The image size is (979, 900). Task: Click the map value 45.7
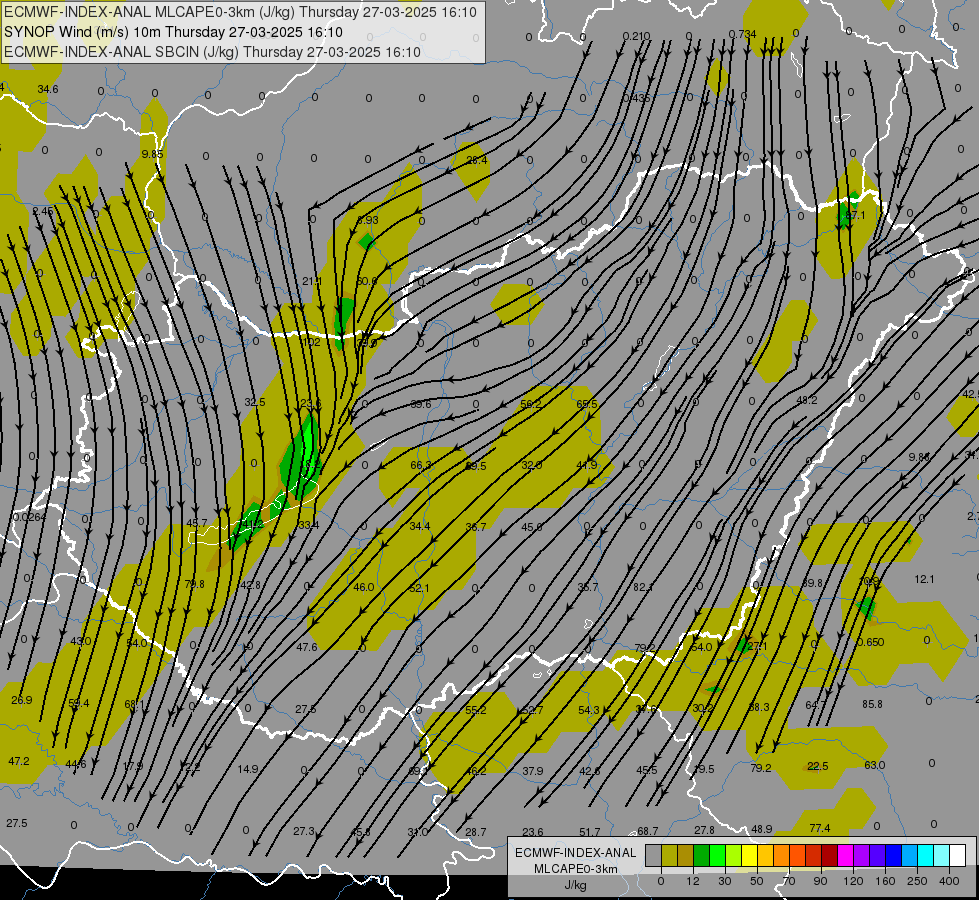197,523
